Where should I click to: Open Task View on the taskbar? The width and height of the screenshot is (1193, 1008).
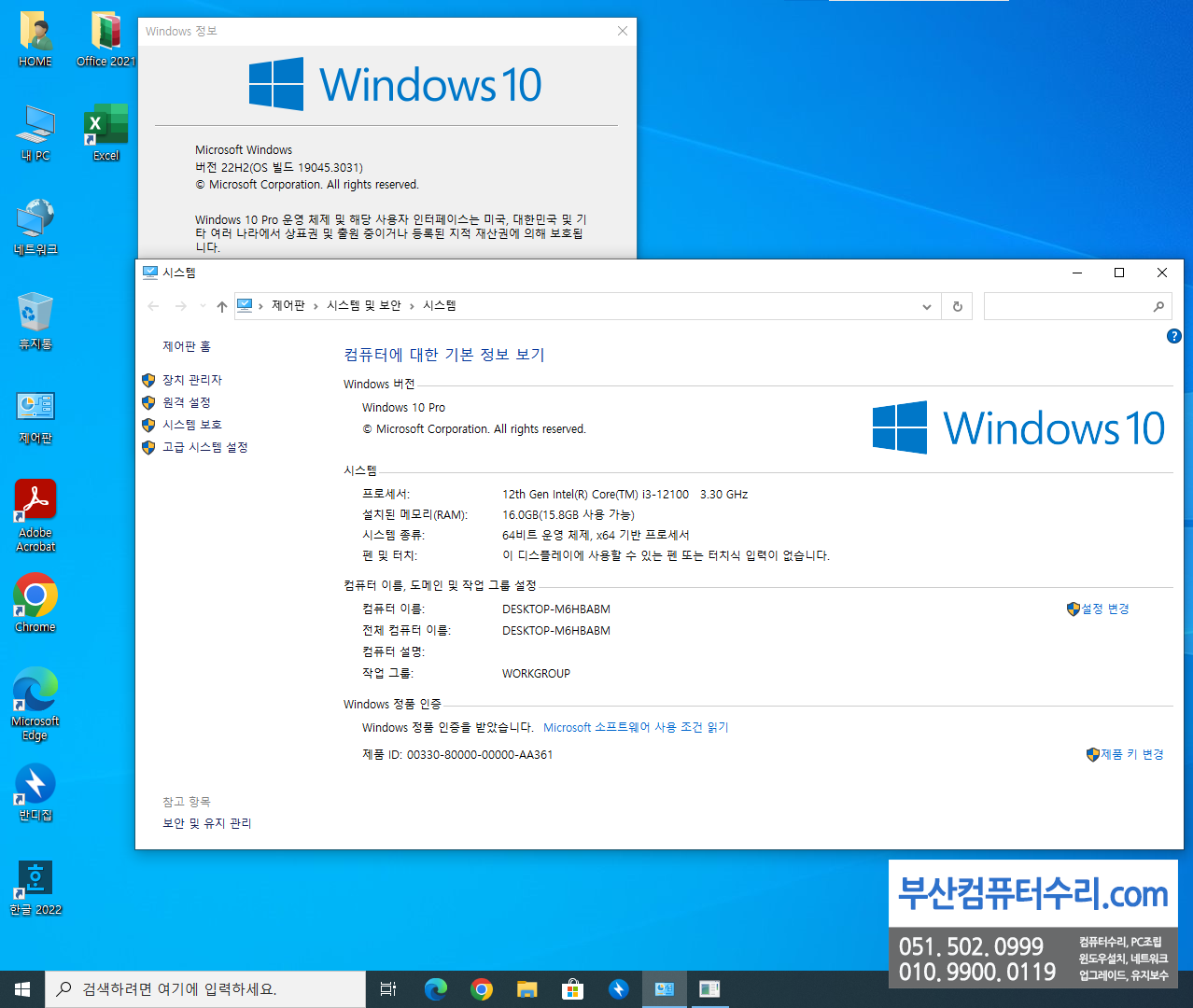tap(388, 989)
